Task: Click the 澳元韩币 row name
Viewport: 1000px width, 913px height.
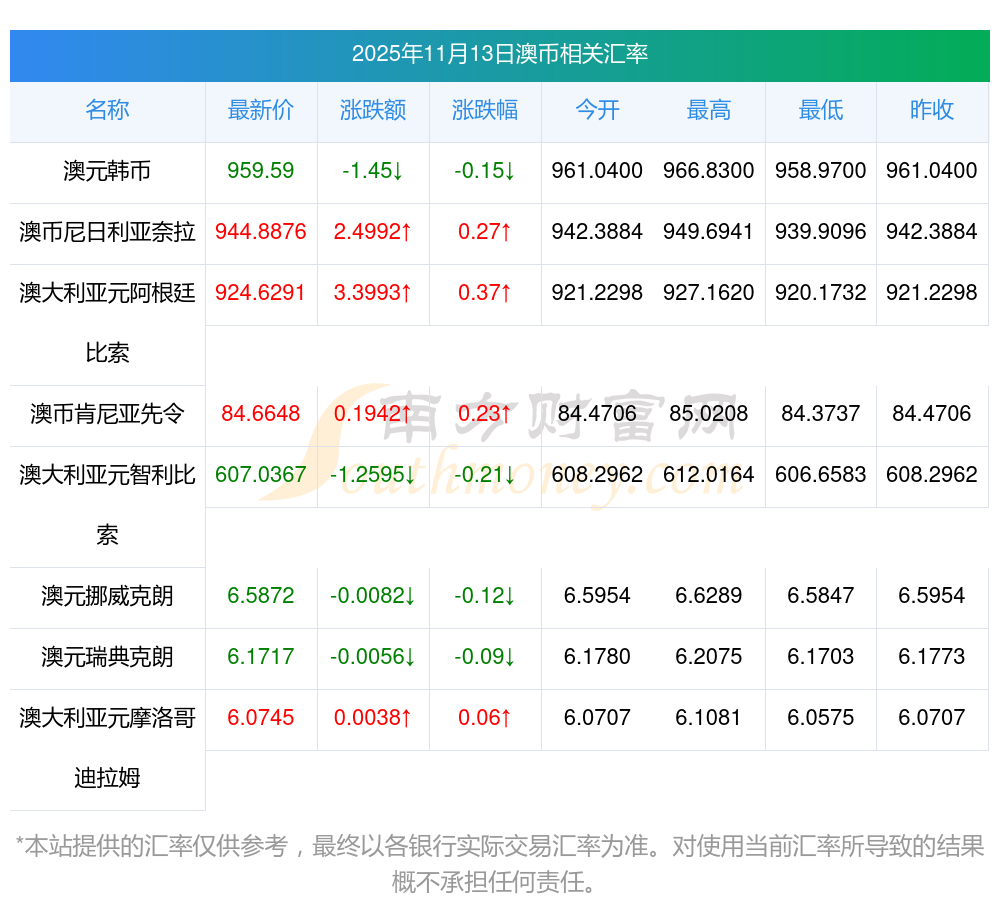Action: point(107,171)
